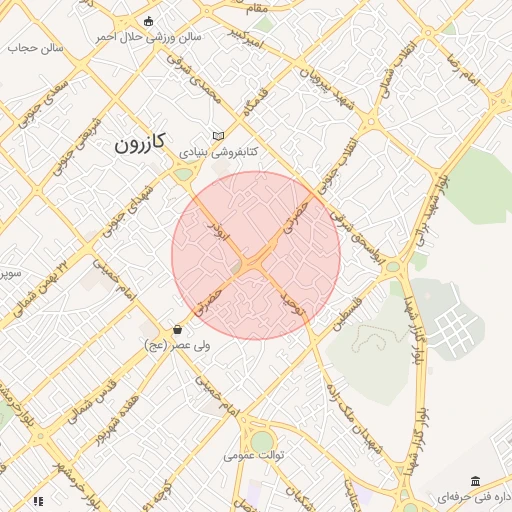Click the black exclamation-E marker icon
The width and height of the screenshot is (512, 512).
38,501
